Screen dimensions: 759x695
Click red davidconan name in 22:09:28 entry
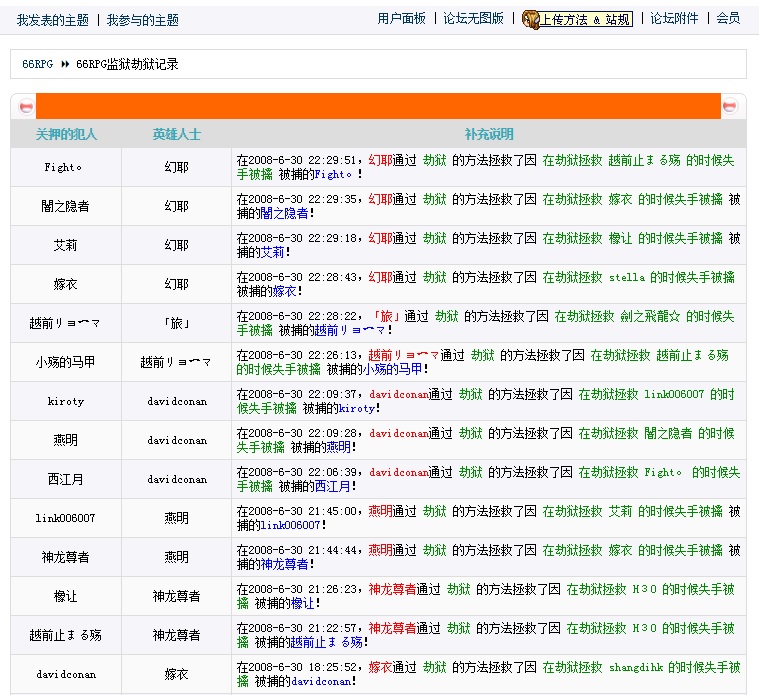click(x=399, y=434)
